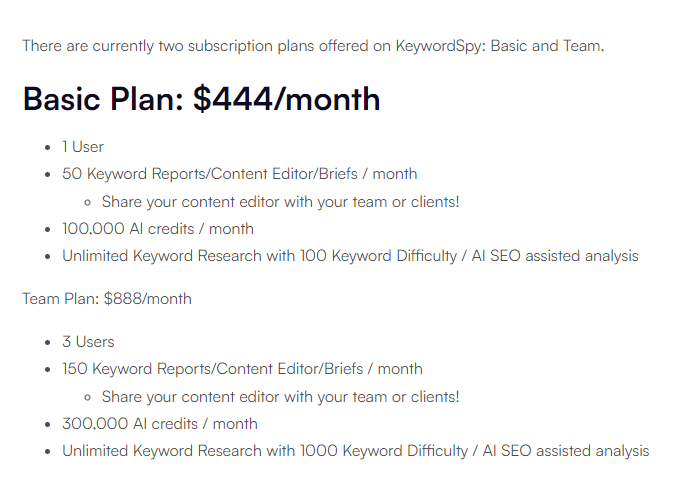Screen dimensions: 687x497
Task: Click the "100,000 AI credits / month" line
Action: coord(158,228)
